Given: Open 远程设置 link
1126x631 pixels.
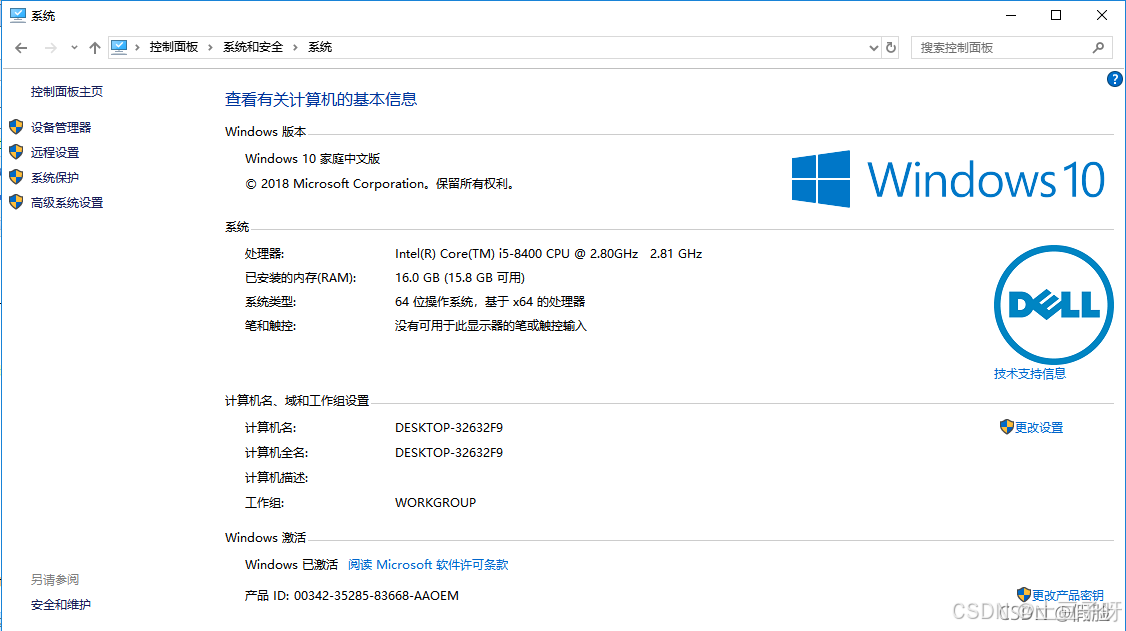Looking at the screenshot, I should click(x=55, y=152).
